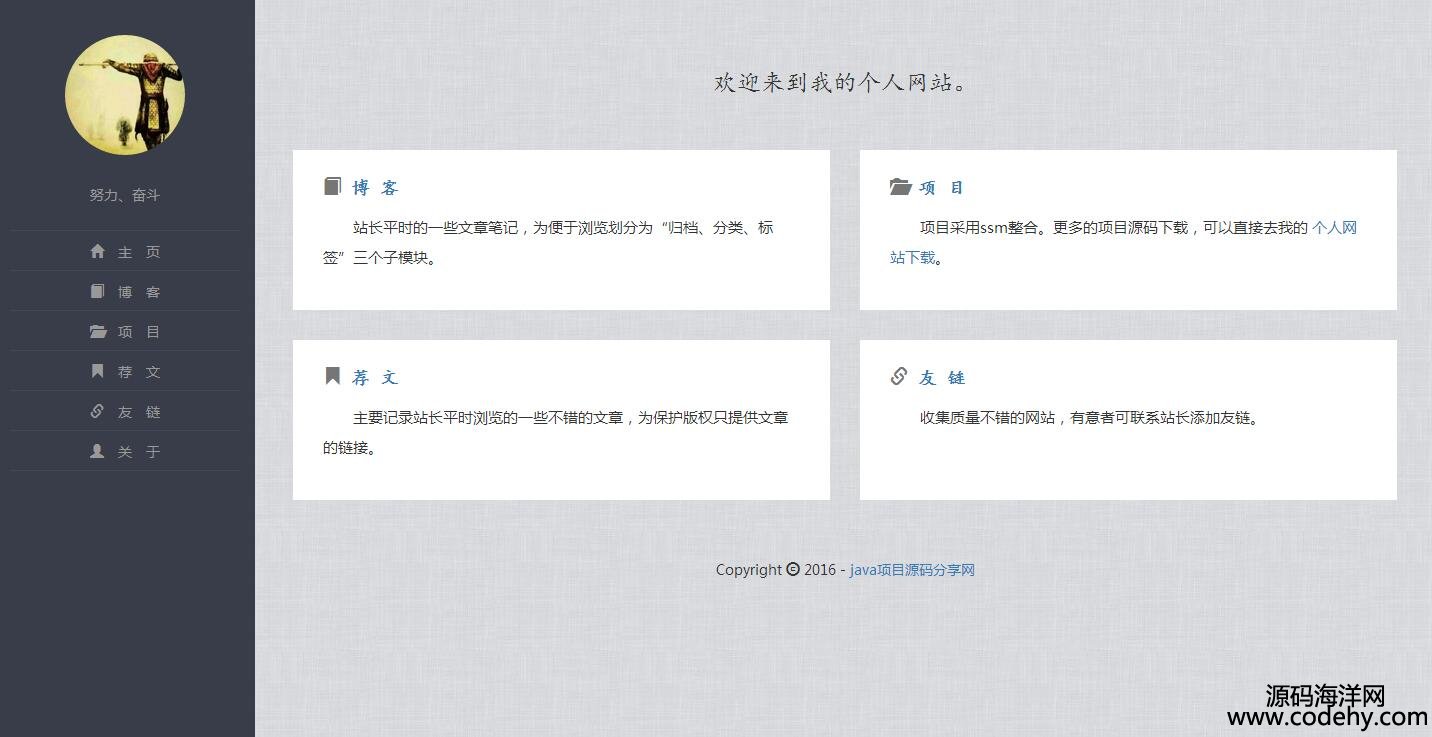Click the user silhouette icon in the sidebar
This screenshot has width=1432, height=737.
point(97,451)
